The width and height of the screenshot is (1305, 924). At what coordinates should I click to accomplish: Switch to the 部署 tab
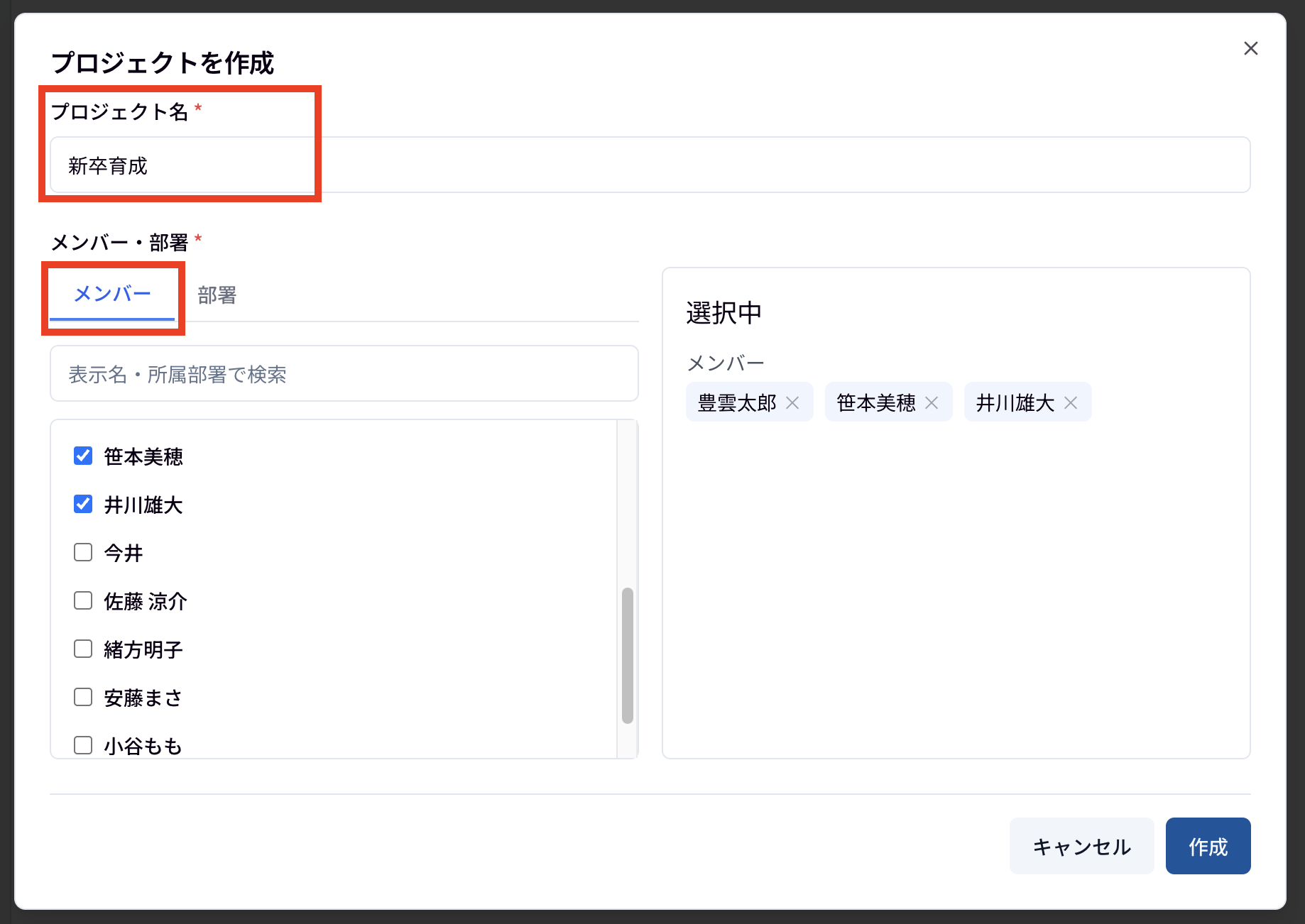[217, 295]
